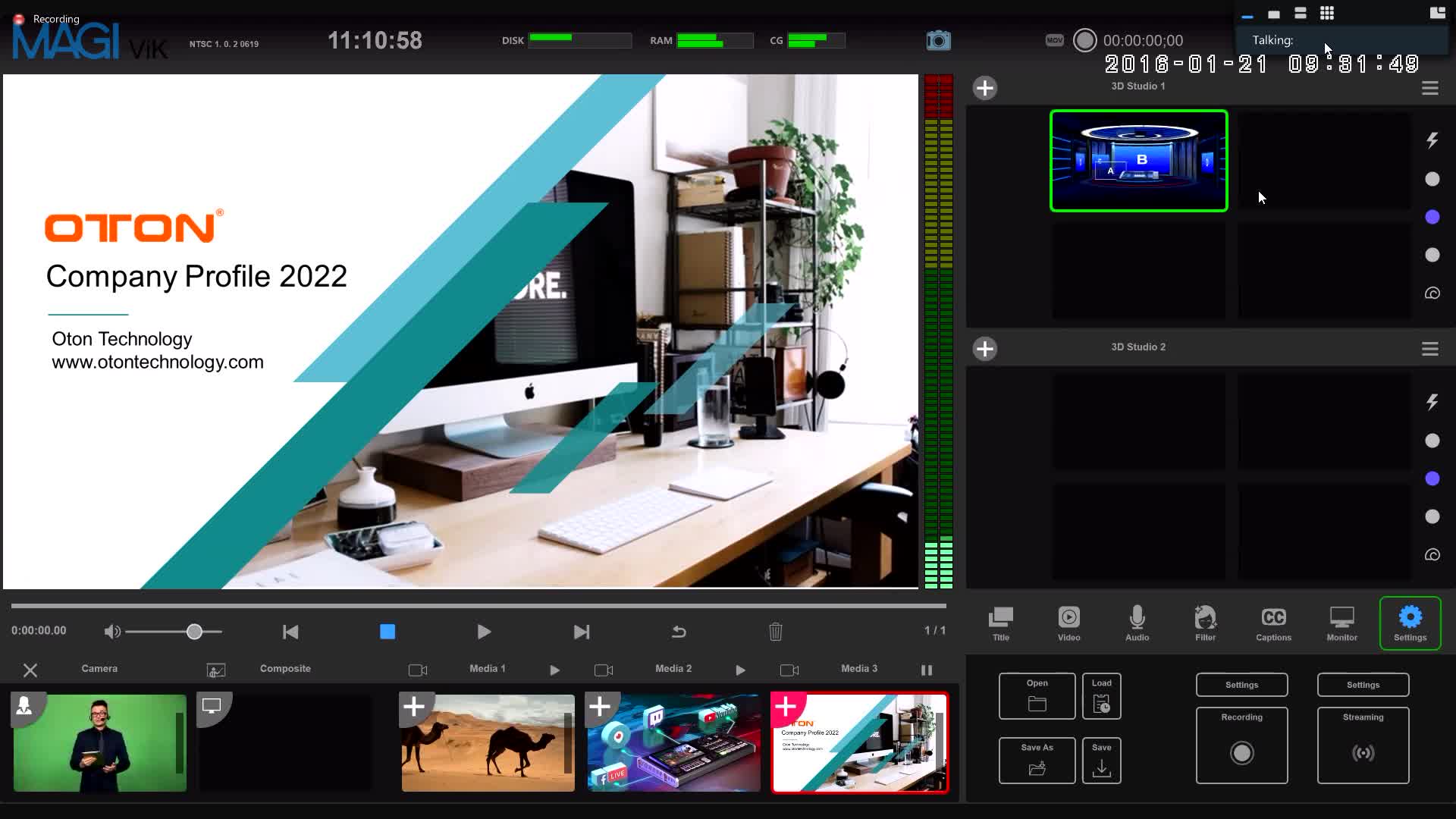Skip to the previous clip

coord(290,632)
